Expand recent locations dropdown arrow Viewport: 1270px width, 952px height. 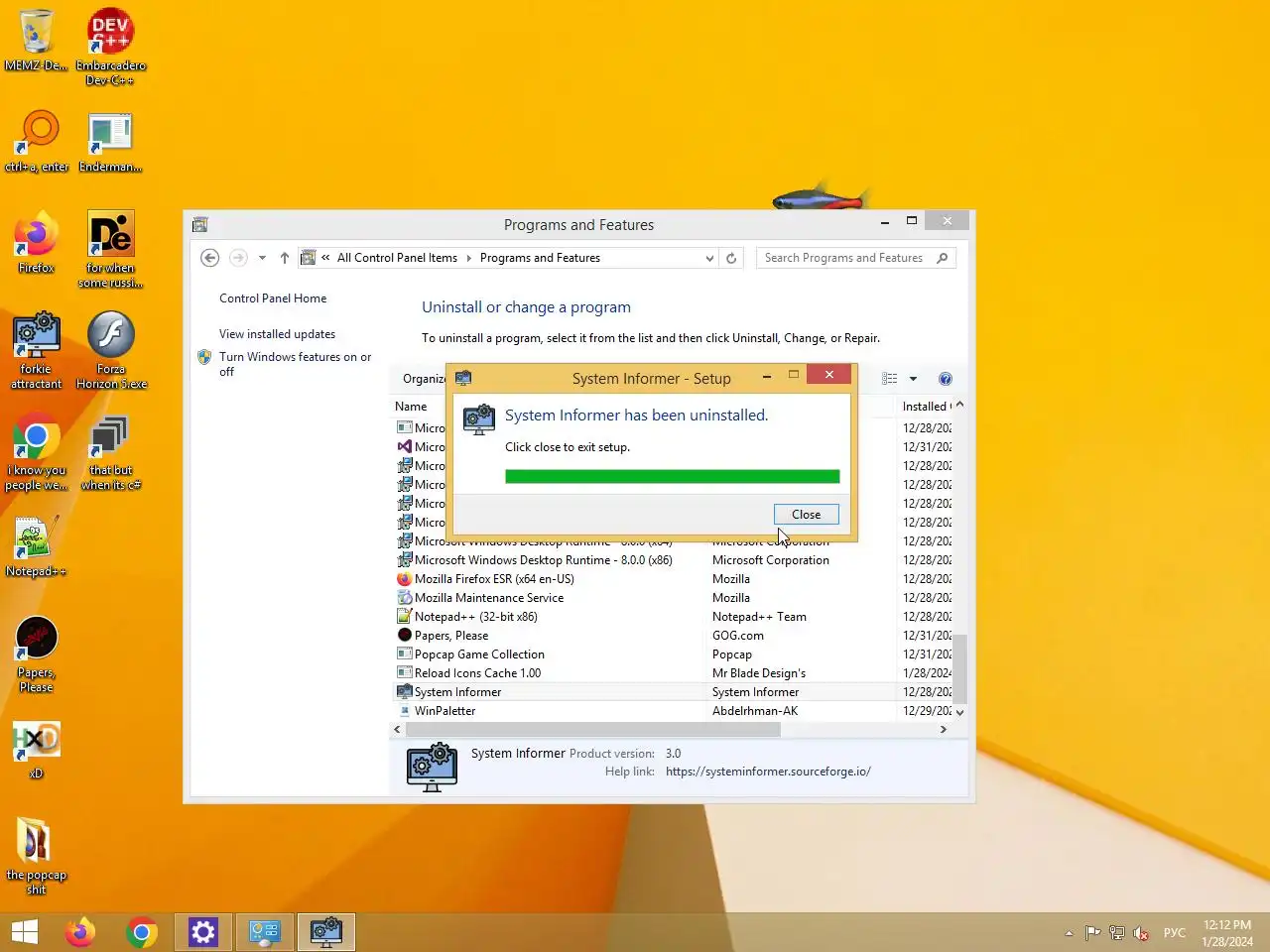(262, 258)
